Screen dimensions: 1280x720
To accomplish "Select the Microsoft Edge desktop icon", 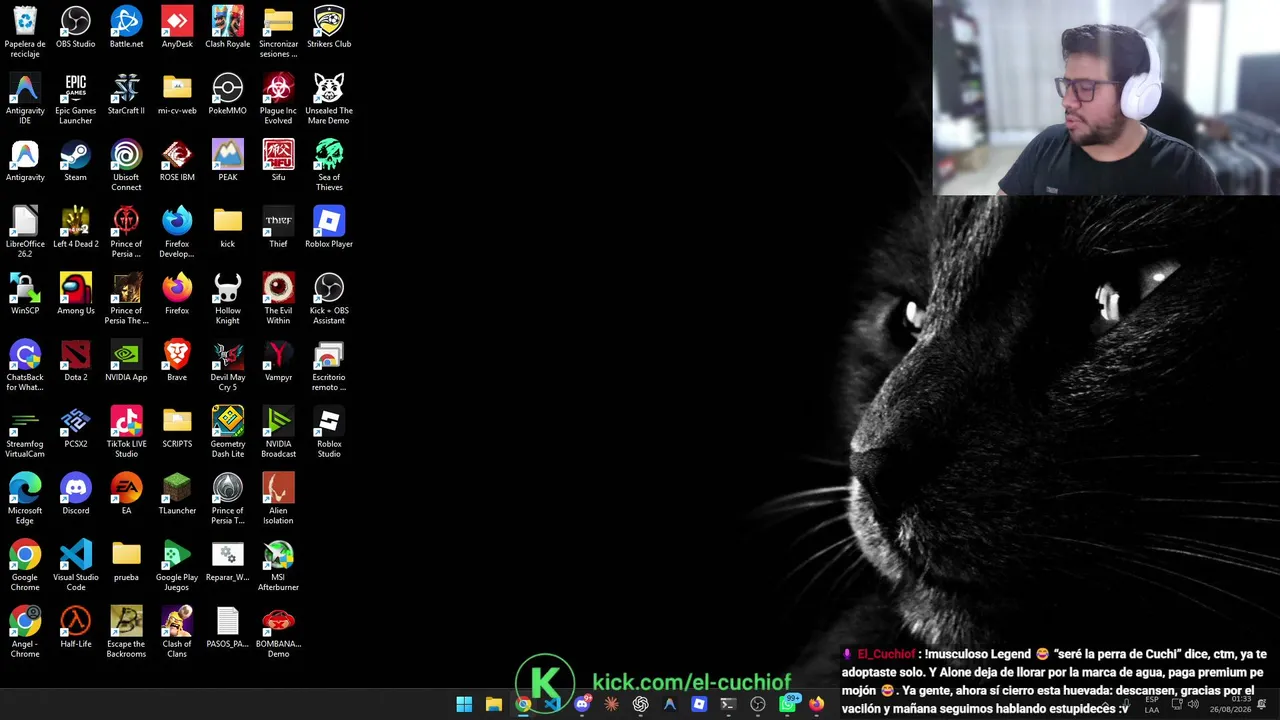I will 25,499.
